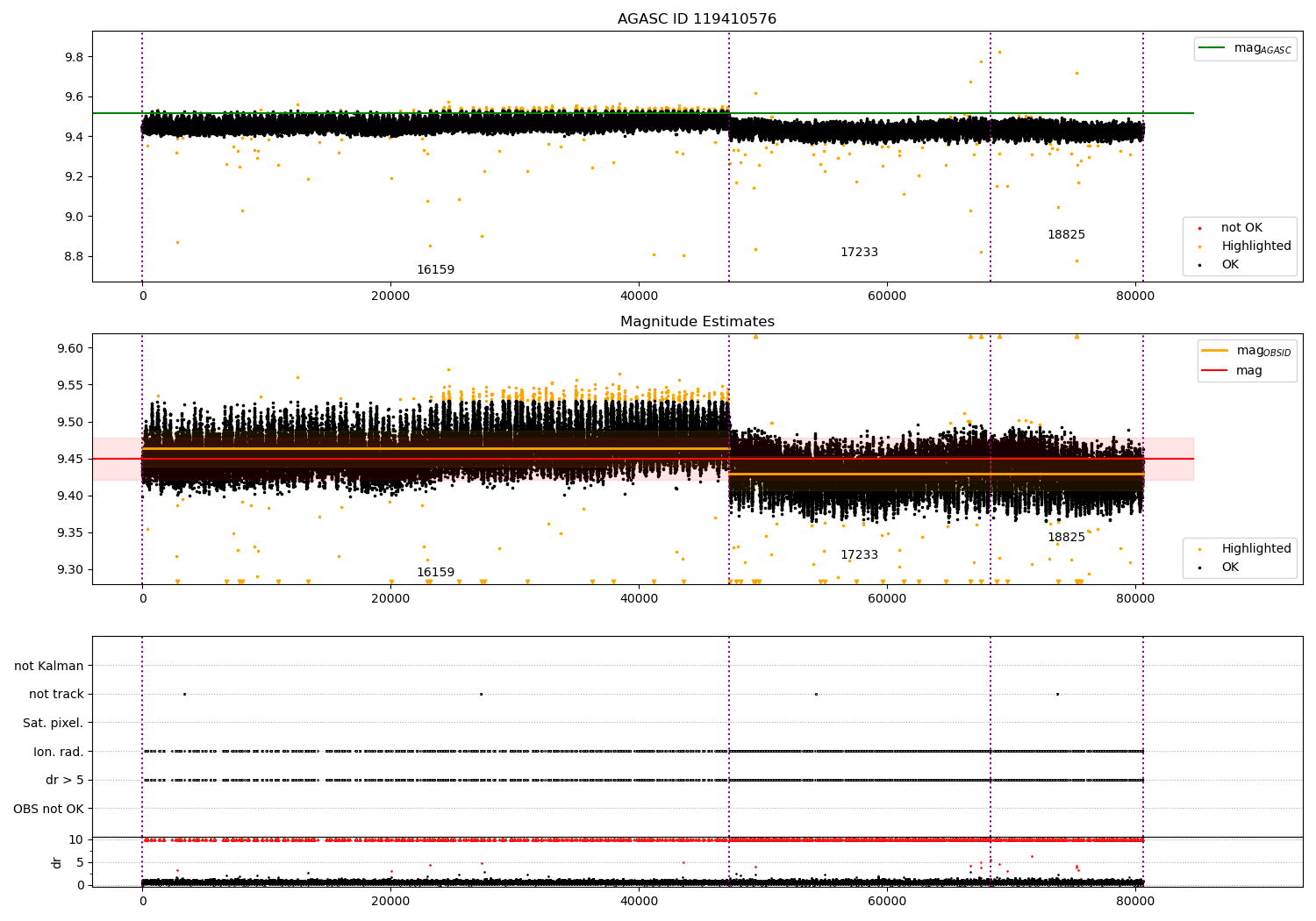This screenshot has width=1316, height=921.
Task: Click the 'AGASC ID 119410576' plot title
Action: pyautogui.click(x=697, y=19)
